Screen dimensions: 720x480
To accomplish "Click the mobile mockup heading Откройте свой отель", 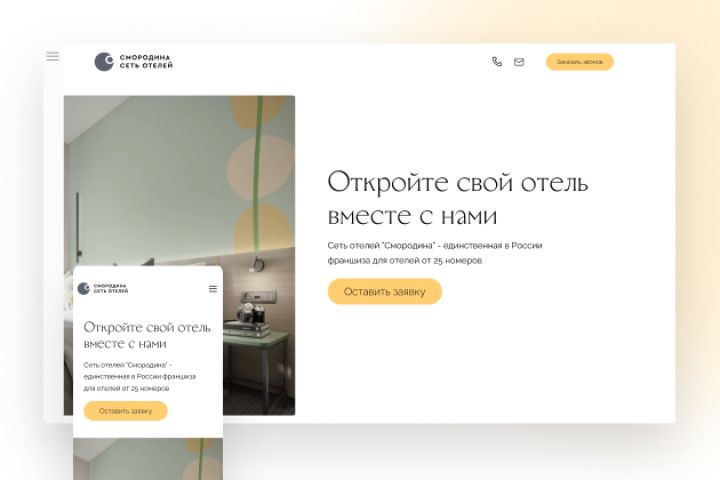I will coord(147,335).
